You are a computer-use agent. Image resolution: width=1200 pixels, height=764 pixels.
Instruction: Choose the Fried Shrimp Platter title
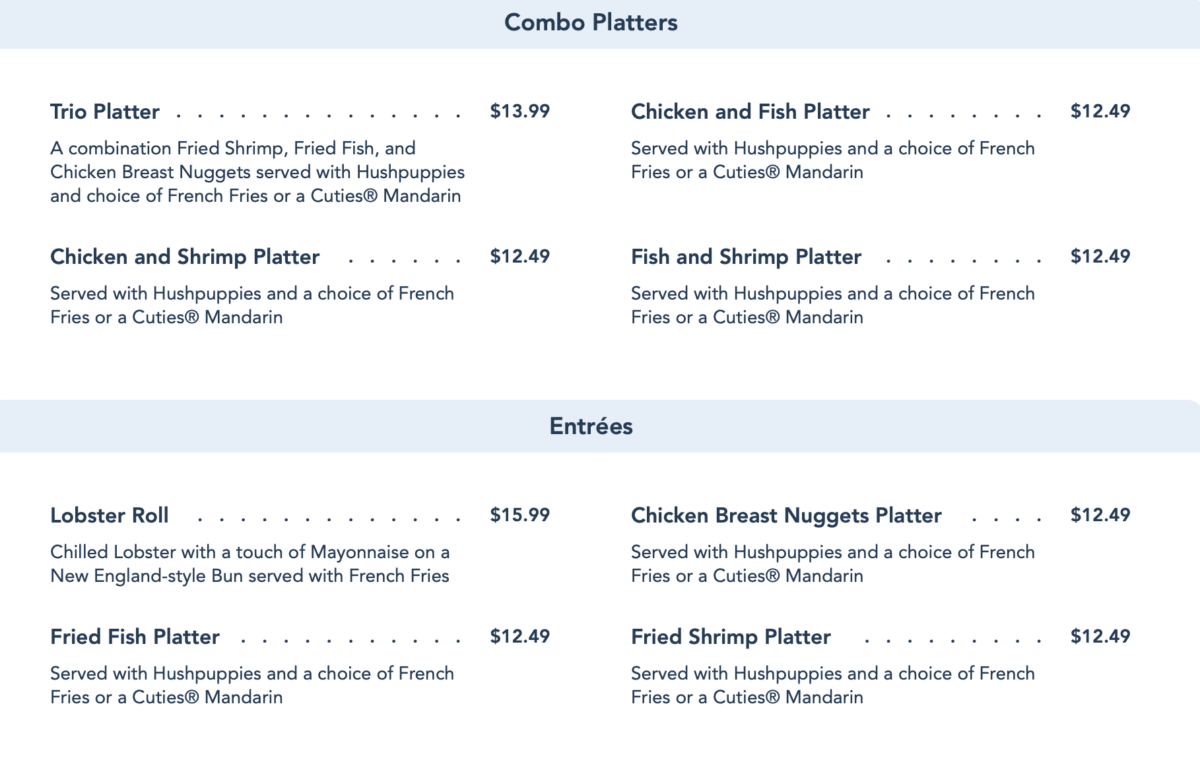point(731,637)
